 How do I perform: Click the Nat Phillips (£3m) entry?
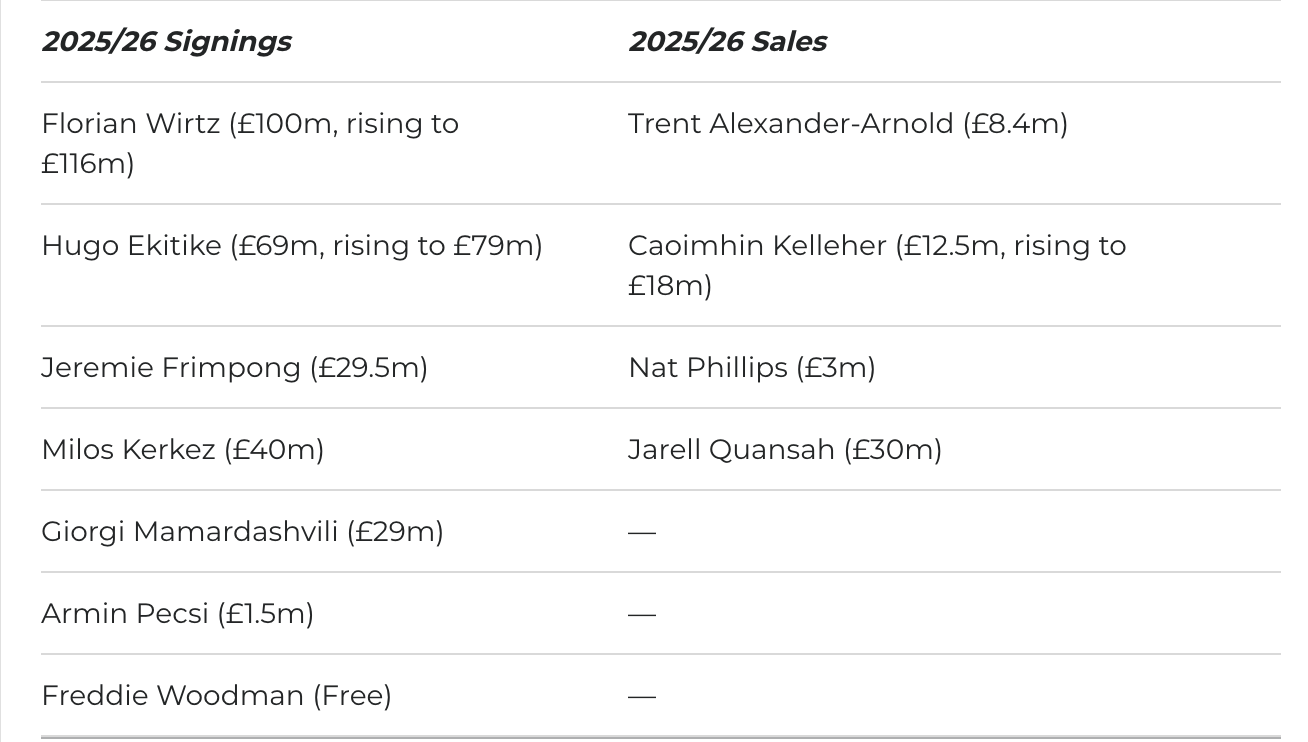coord(752,368)
